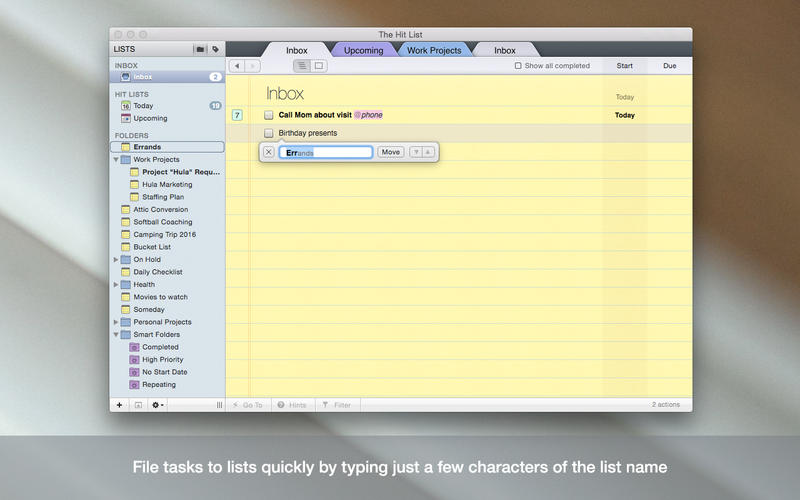The height and width of the screenshot is (500, 800).
Task: Switch to the last Inbox tab
Action: click(x=505, y=50)
